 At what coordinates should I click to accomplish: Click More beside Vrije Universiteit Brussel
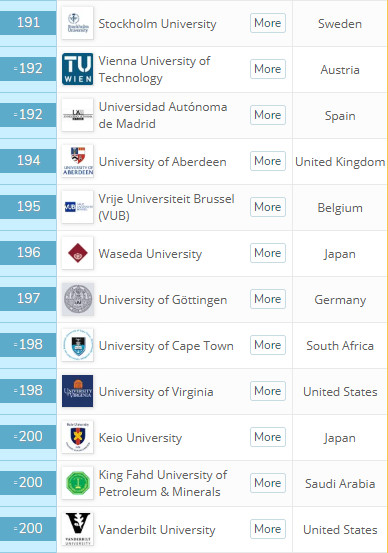pyautogui.click(x=268, y=207)
